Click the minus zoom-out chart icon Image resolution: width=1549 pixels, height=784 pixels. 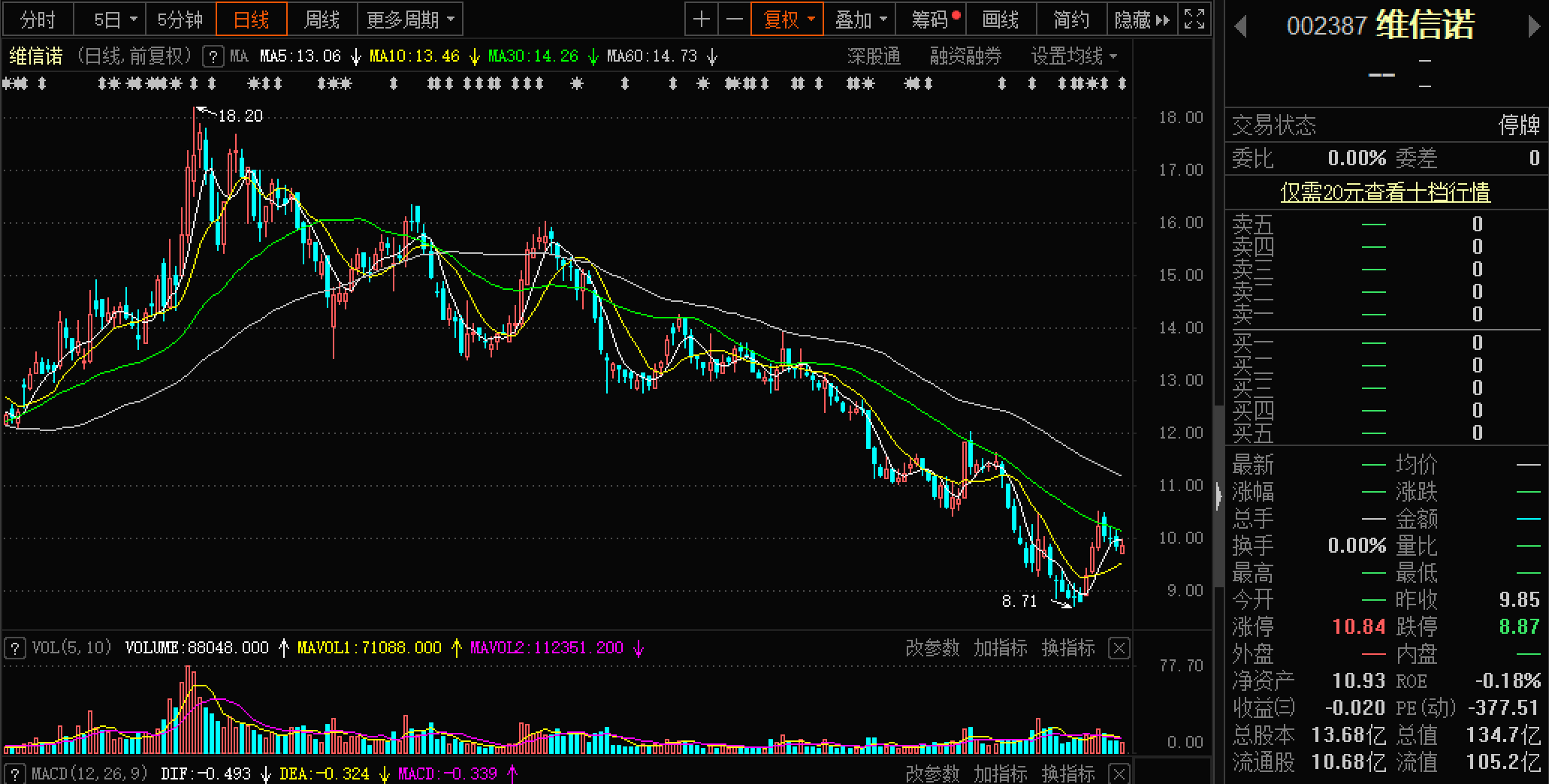click(735, 20)
